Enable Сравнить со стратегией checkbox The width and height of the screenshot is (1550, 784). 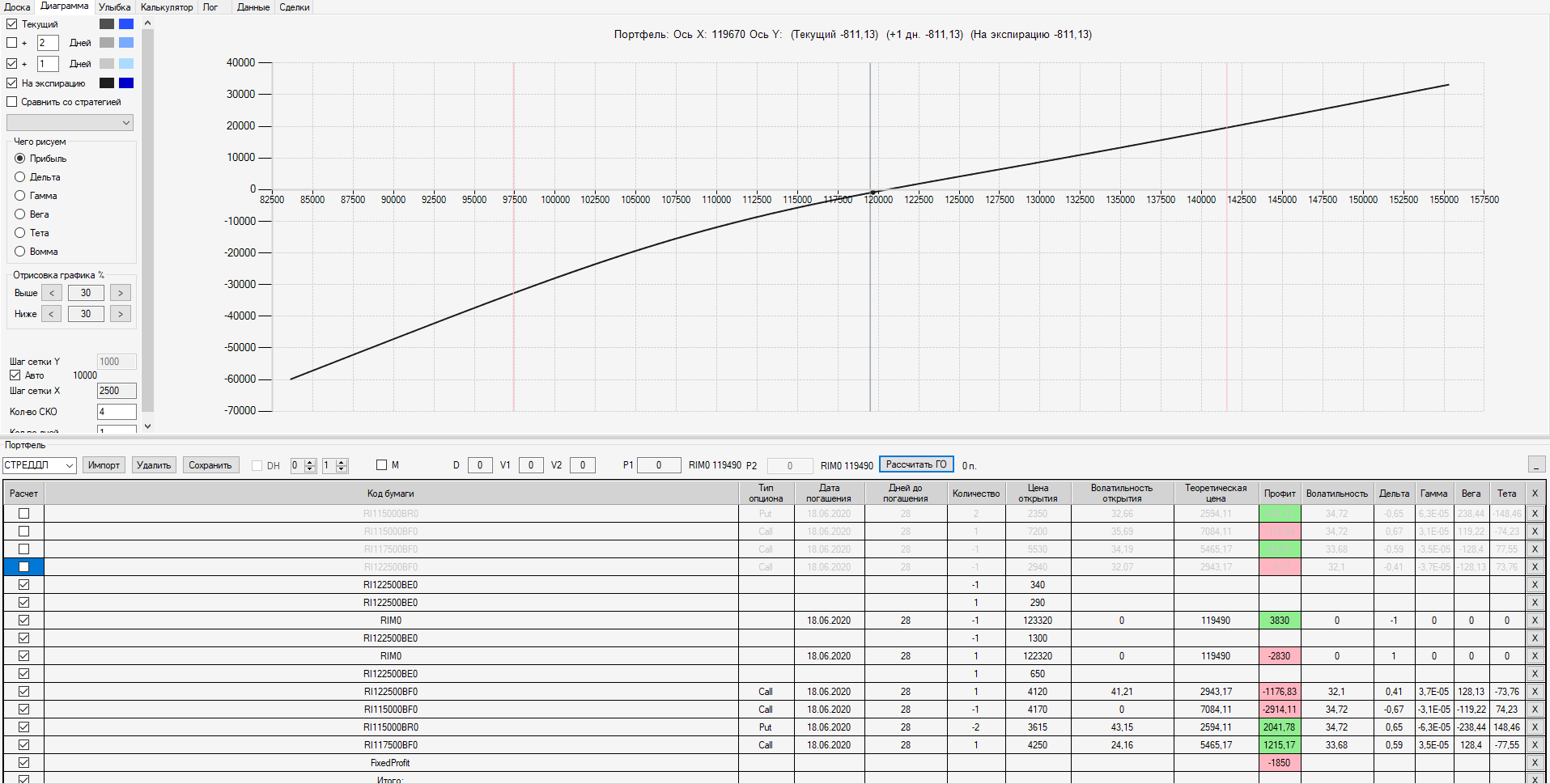pos(12,102)
